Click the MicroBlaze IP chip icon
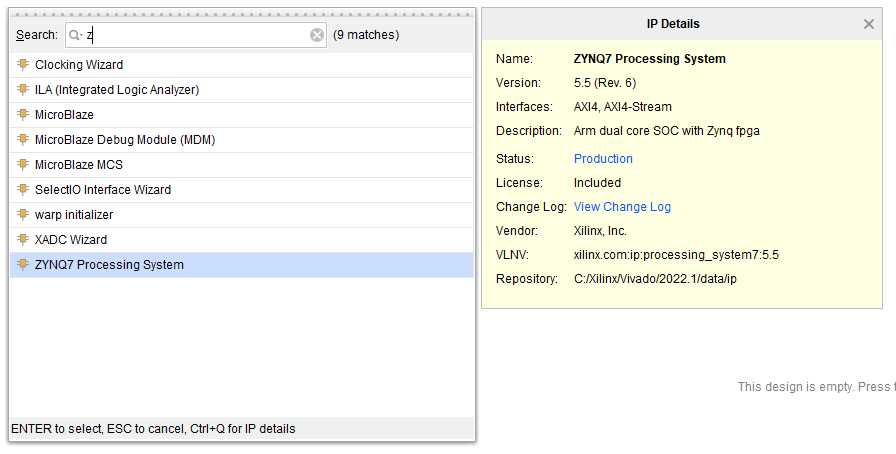 tap(23, 114)
